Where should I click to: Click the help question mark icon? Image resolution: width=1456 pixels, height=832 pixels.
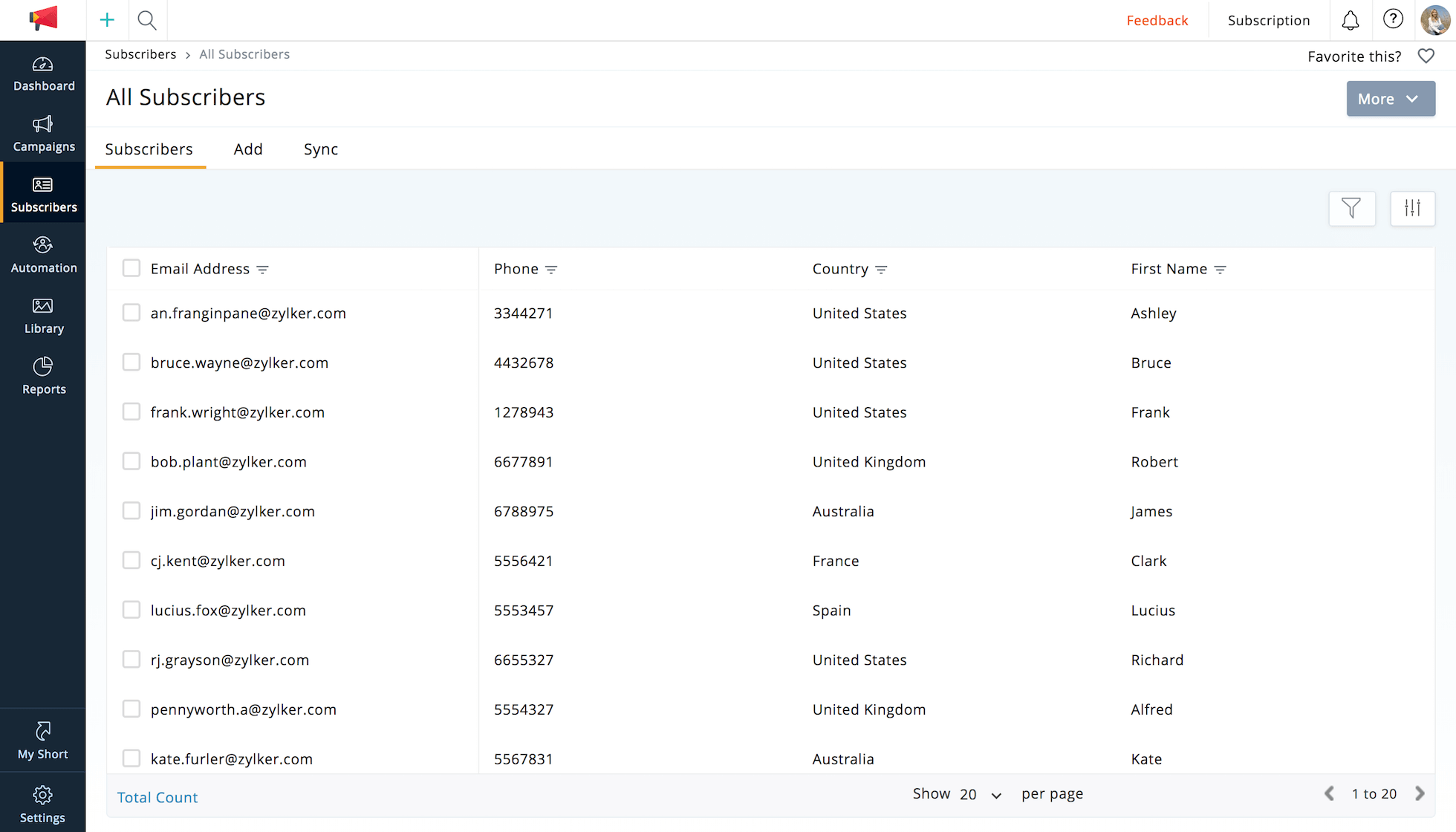[1393, 19]
